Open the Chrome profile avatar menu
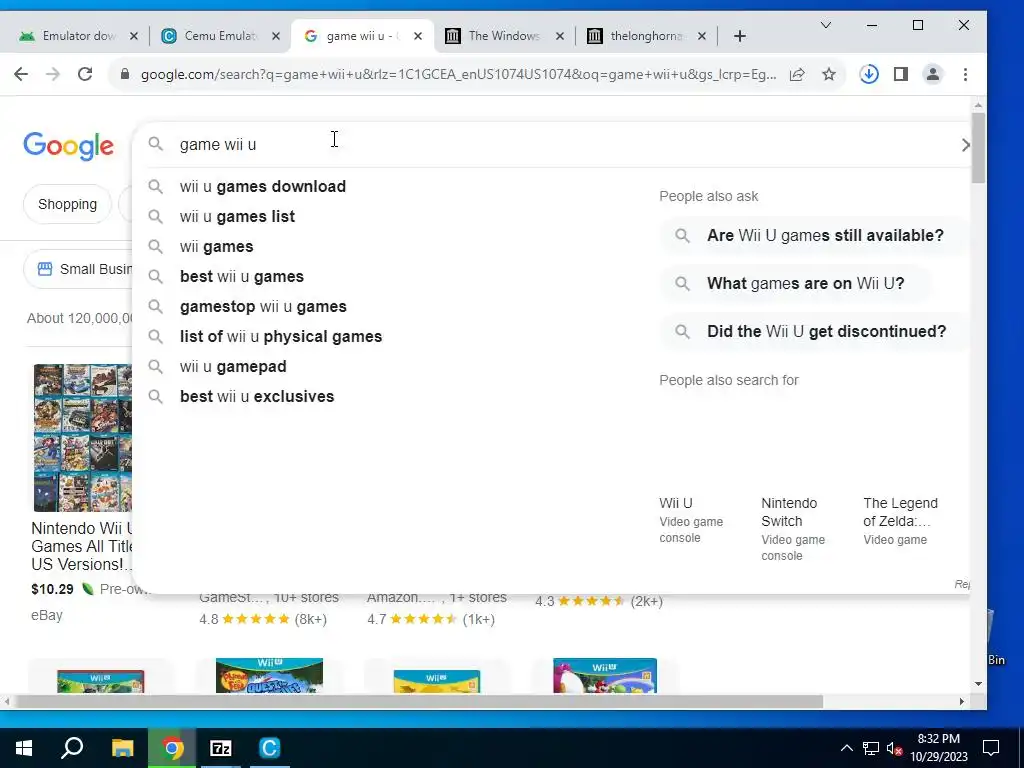Viewport: 1024px width, 768px height. pyautogui.click(x=933, y=74)
